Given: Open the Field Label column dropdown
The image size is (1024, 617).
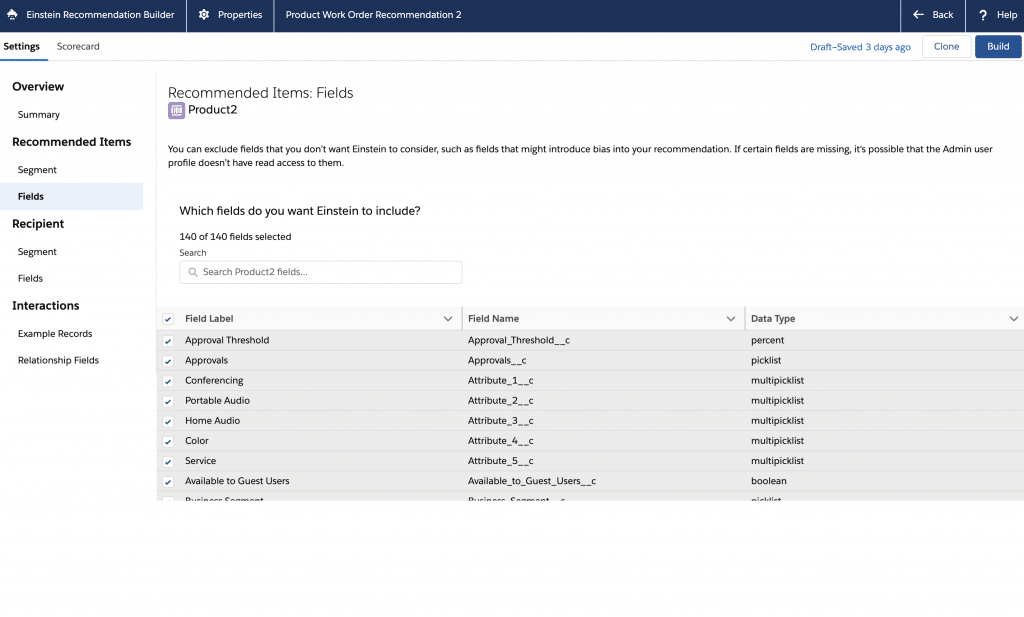Looking at the screenshot, I should tap(448, 319).
